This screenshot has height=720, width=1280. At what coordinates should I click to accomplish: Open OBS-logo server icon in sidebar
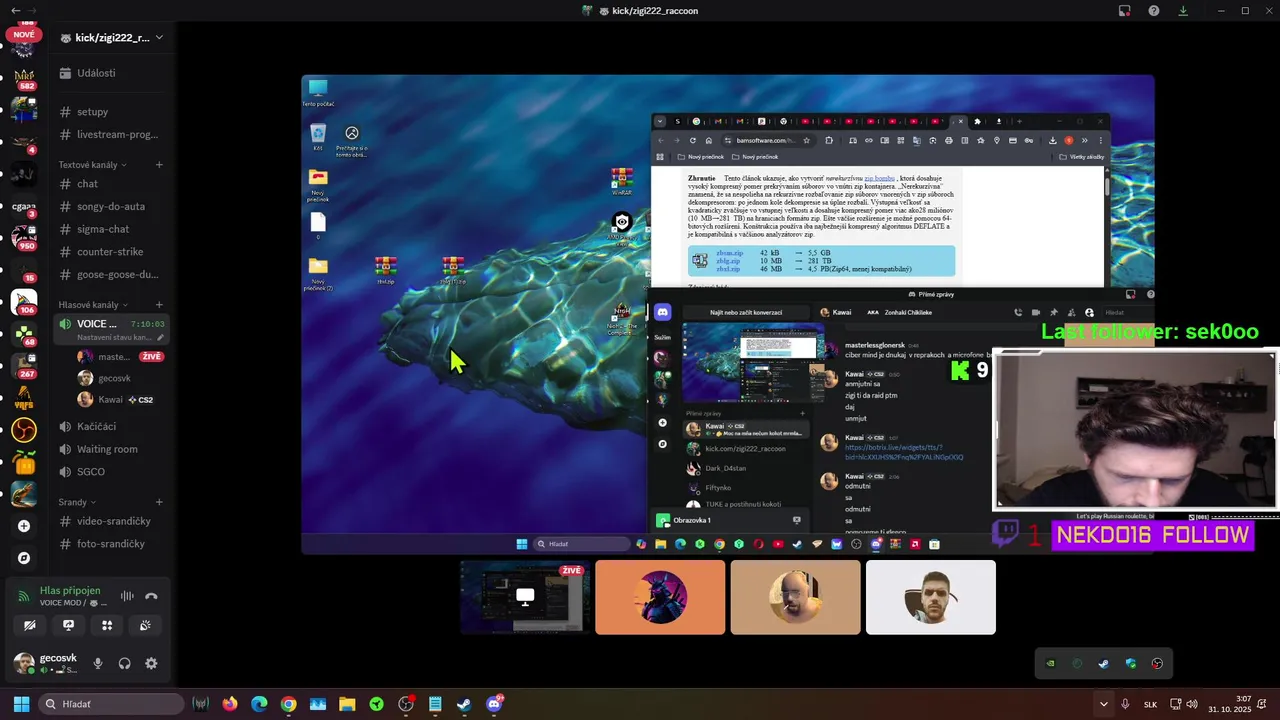[x=24, y=430]
